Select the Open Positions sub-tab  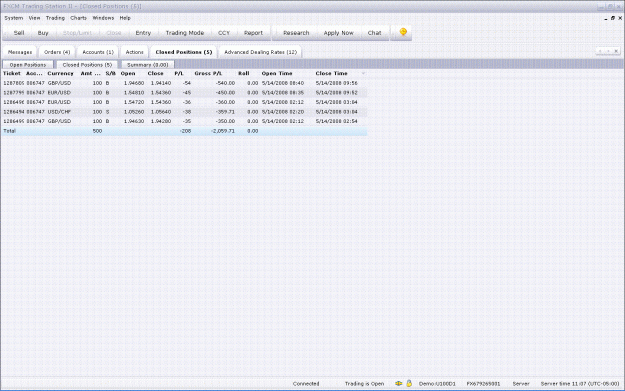(28, 65)
